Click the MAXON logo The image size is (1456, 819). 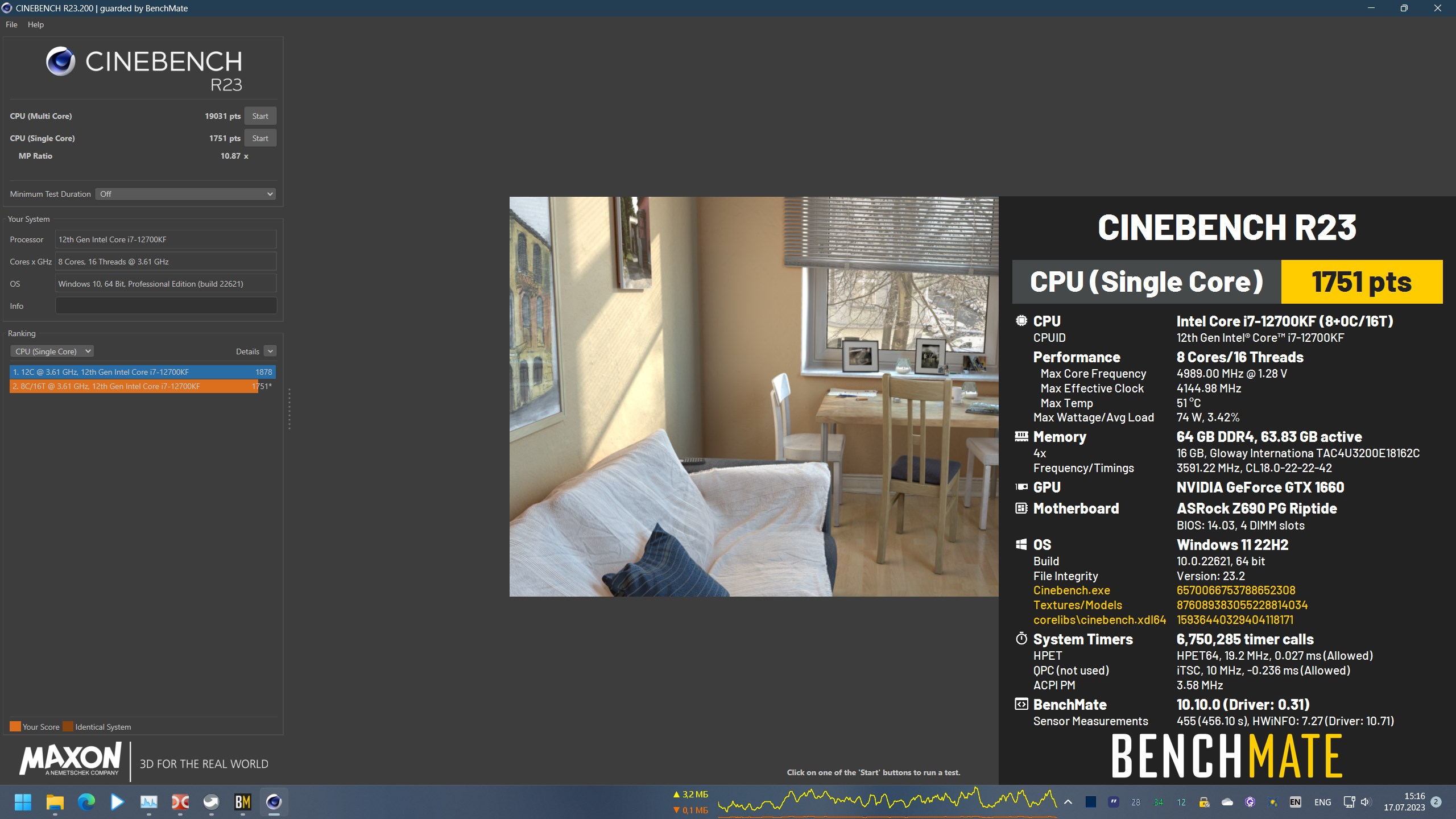(71, 759)
